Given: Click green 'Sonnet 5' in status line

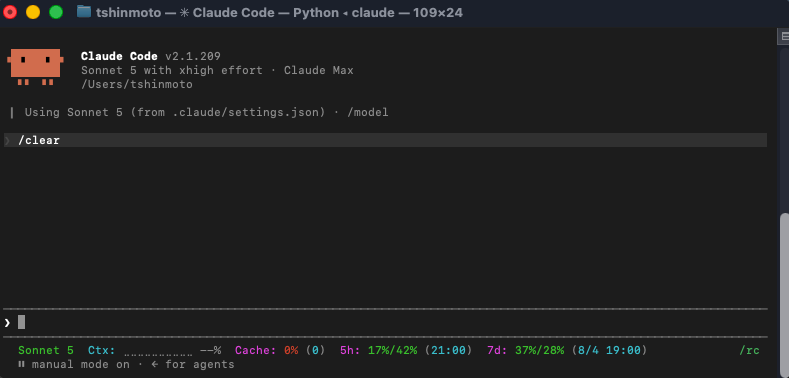Looking at the screenshot, I should point(46,350).
